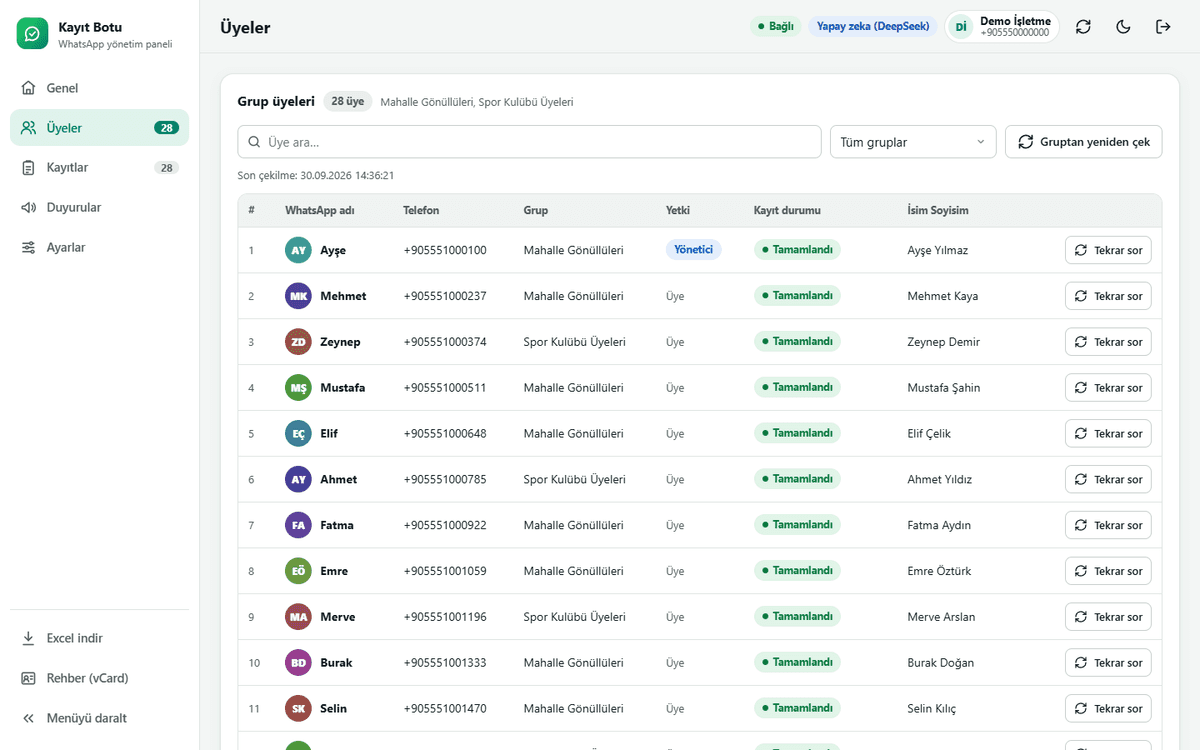The image size is (1200, 750).
Task: Collapse sidebar with Menüyü daralt
Action: tap(99, 718)
